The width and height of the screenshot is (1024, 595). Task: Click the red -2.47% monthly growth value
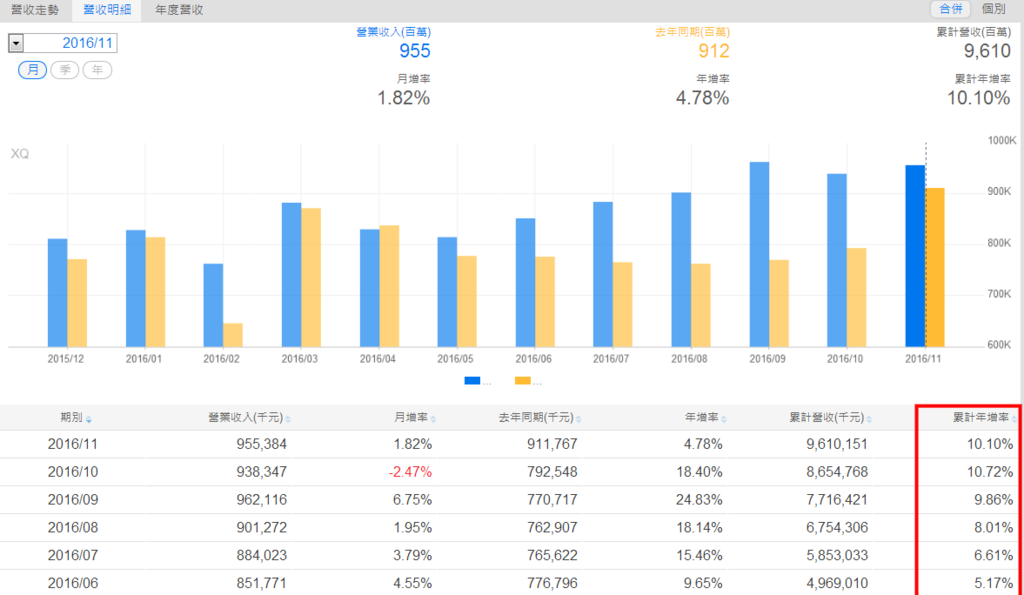tap(410, 472)
